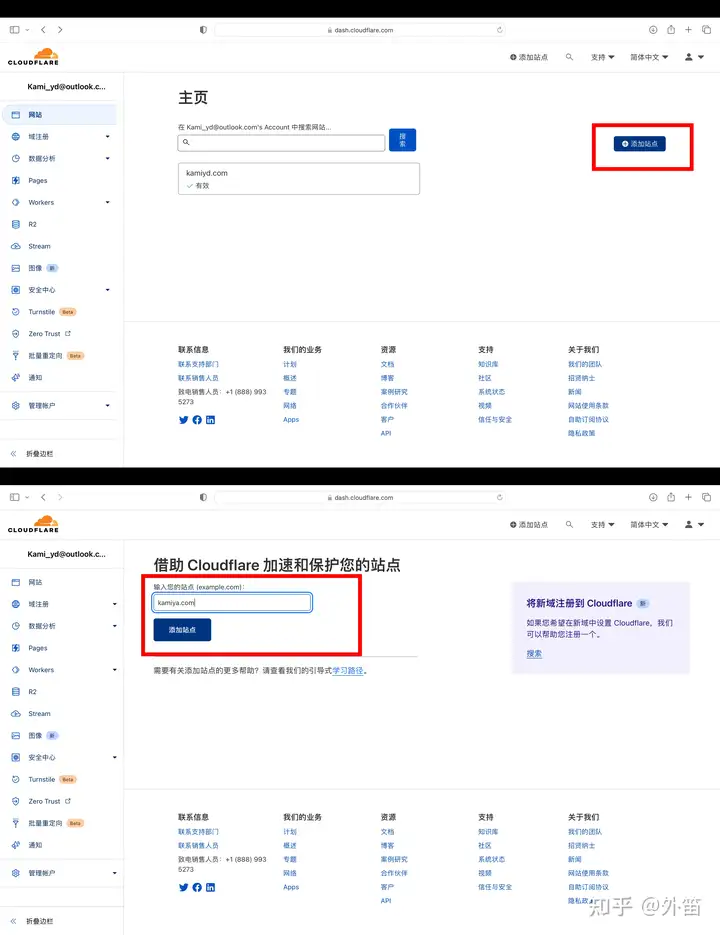This screenshot has height=935, width=720.
Task: Click 联系支持部门 link in upper window footer
Action: (198, 364)
